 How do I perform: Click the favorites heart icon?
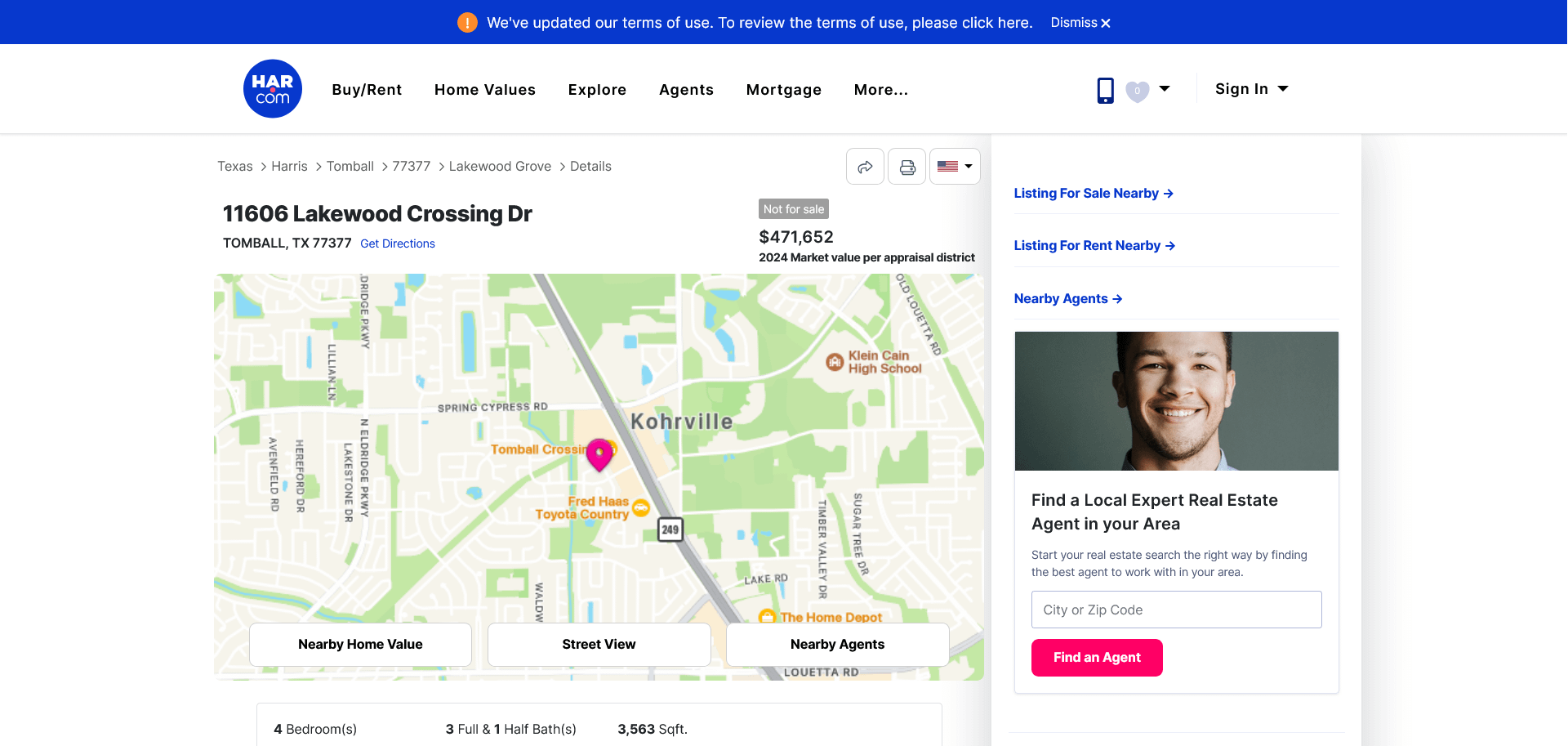pyautogui.click(x=1137, y=91)
